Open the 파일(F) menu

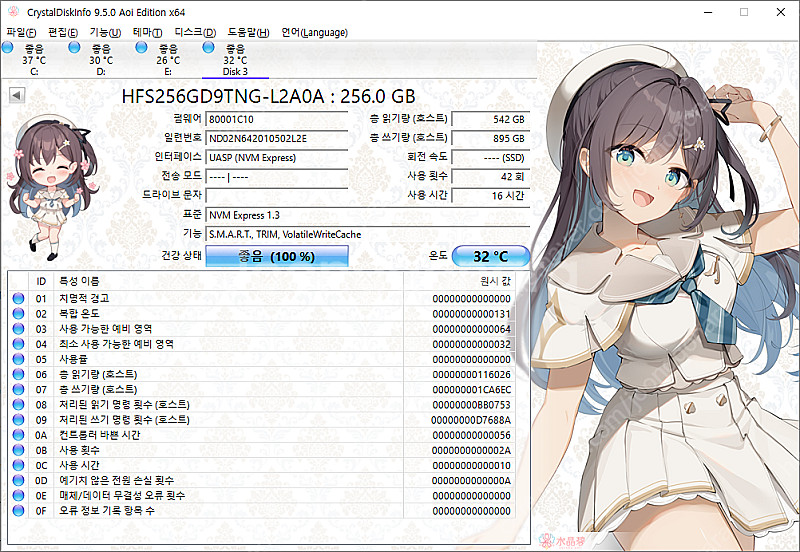21,33
